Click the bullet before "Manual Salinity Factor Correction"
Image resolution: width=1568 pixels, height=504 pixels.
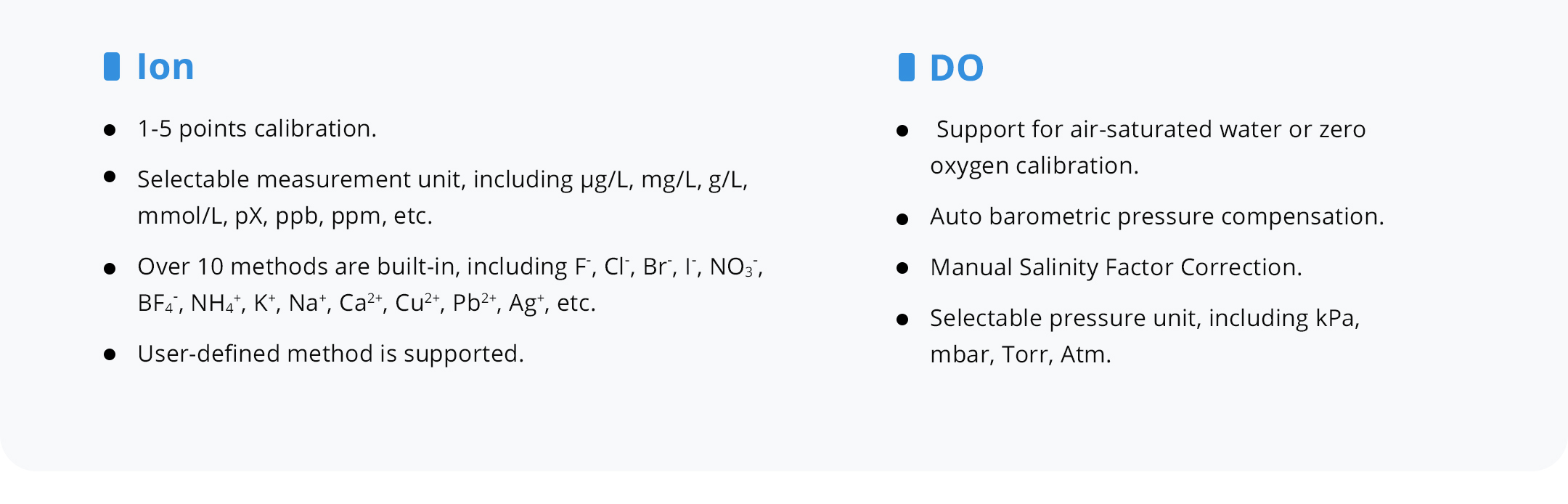902,268
